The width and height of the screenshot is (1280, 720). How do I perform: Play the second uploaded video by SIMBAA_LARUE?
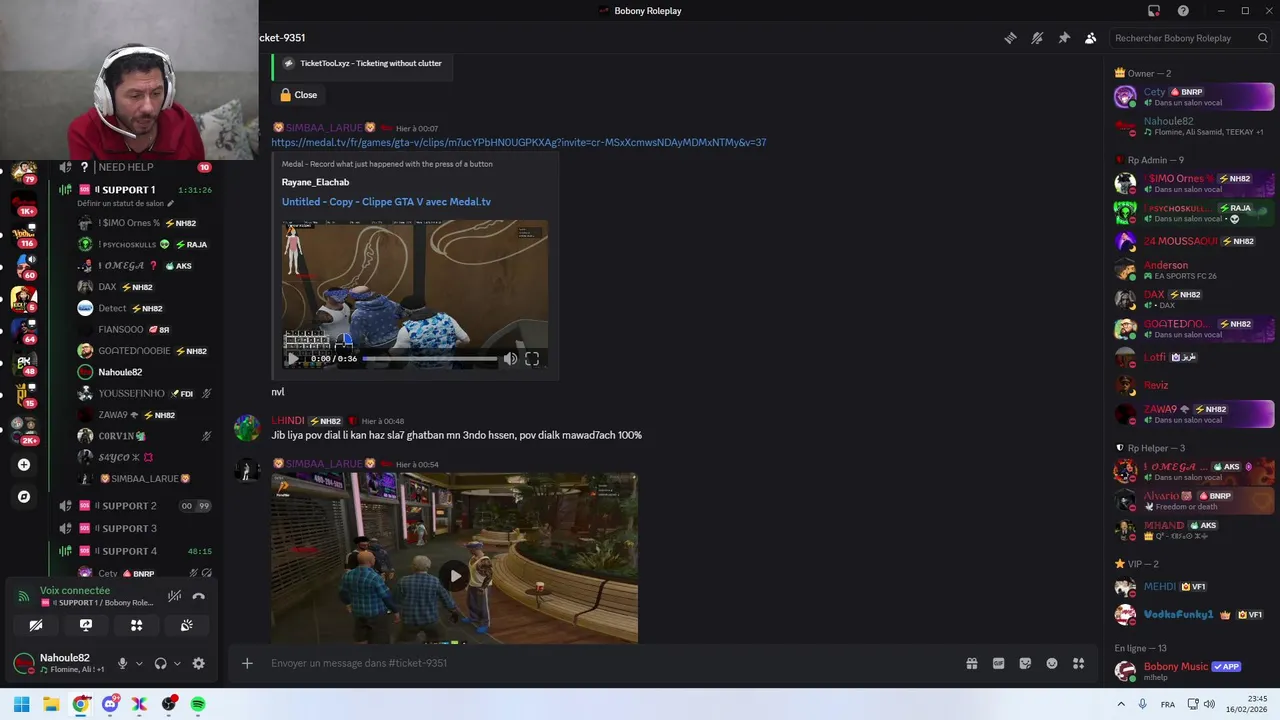[455, 575]
